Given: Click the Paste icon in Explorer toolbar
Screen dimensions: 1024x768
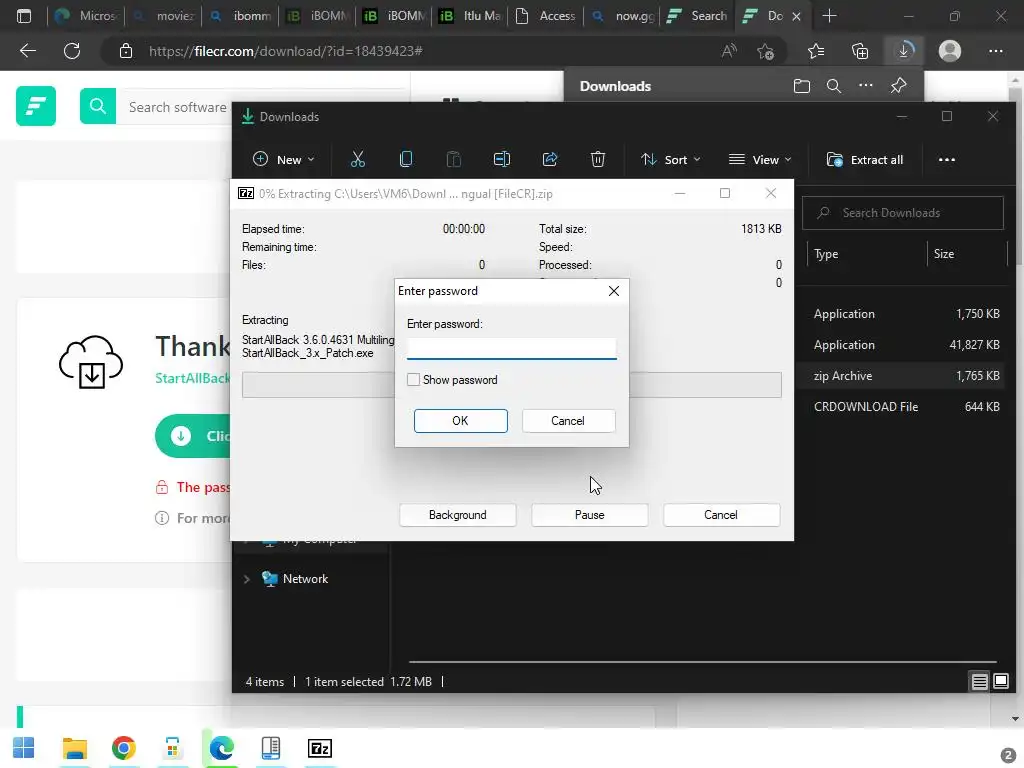Looking at the screenshot, I should click(x=453, y=159).
